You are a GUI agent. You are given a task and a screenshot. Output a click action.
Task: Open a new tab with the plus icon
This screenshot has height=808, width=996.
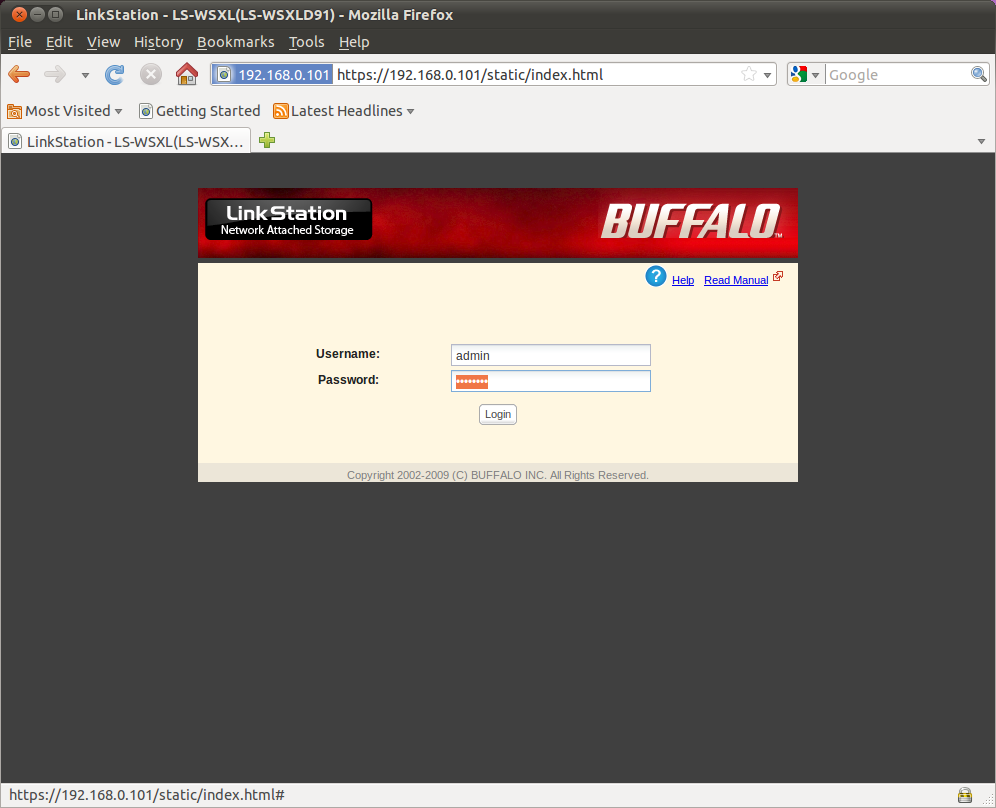pyautogui.click(x=267, y=140)
